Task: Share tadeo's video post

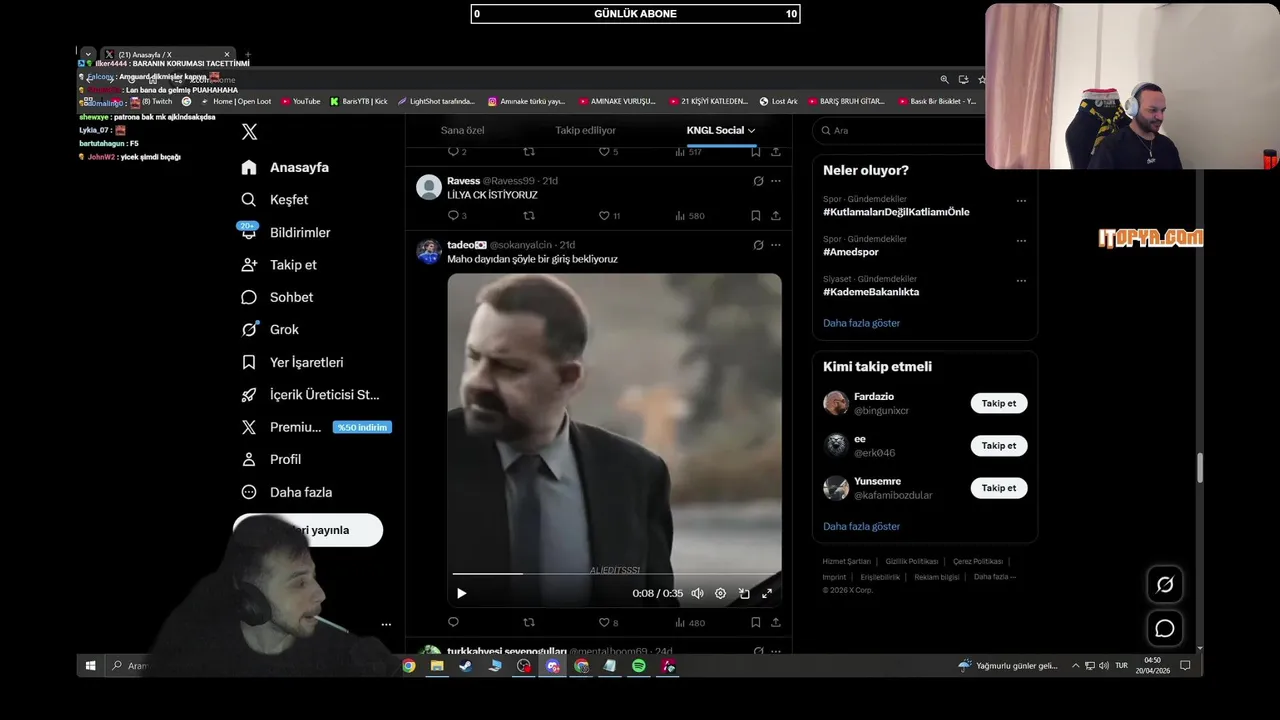Action: coord(776,622)
